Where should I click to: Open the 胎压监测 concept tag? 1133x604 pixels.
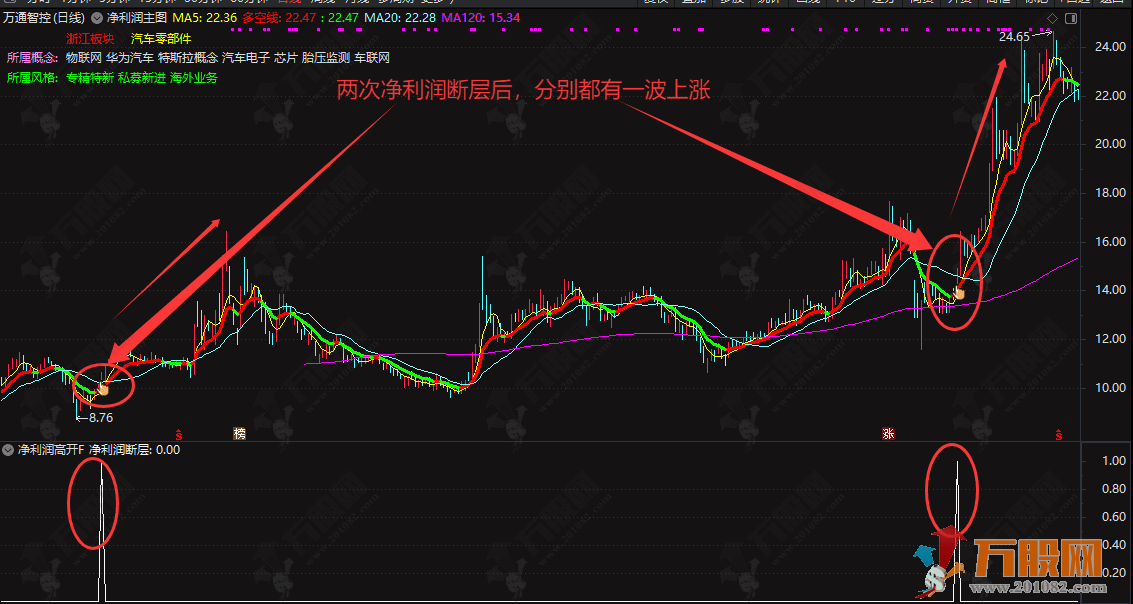[326, 57]
